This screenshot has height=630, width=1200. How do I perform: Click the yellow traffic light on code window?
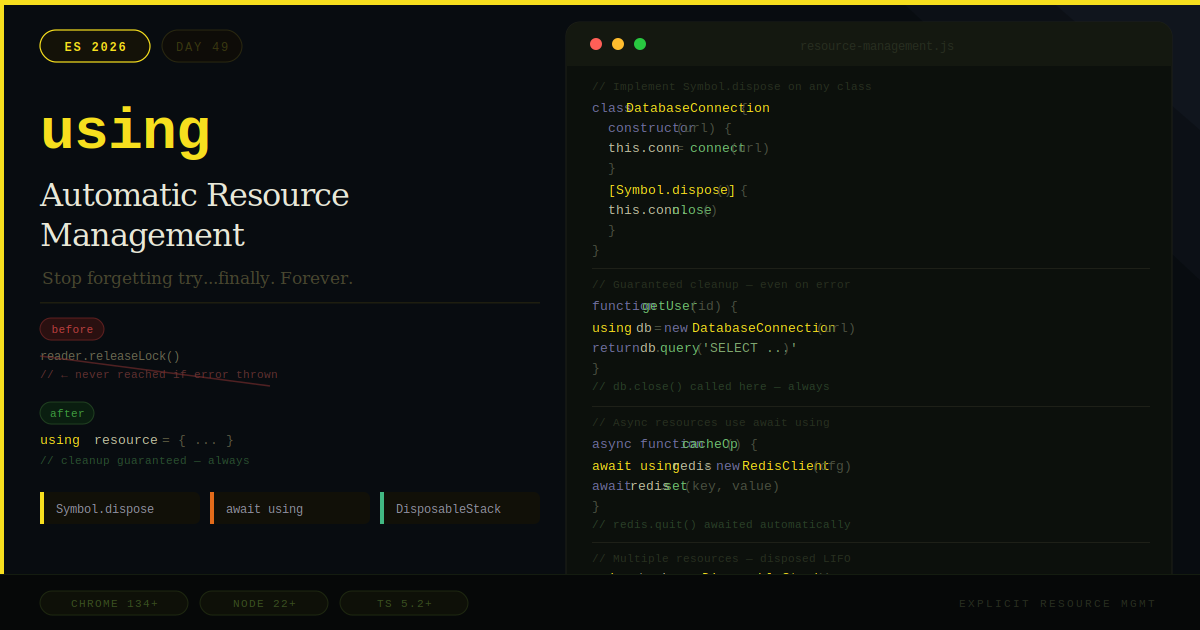617,44
